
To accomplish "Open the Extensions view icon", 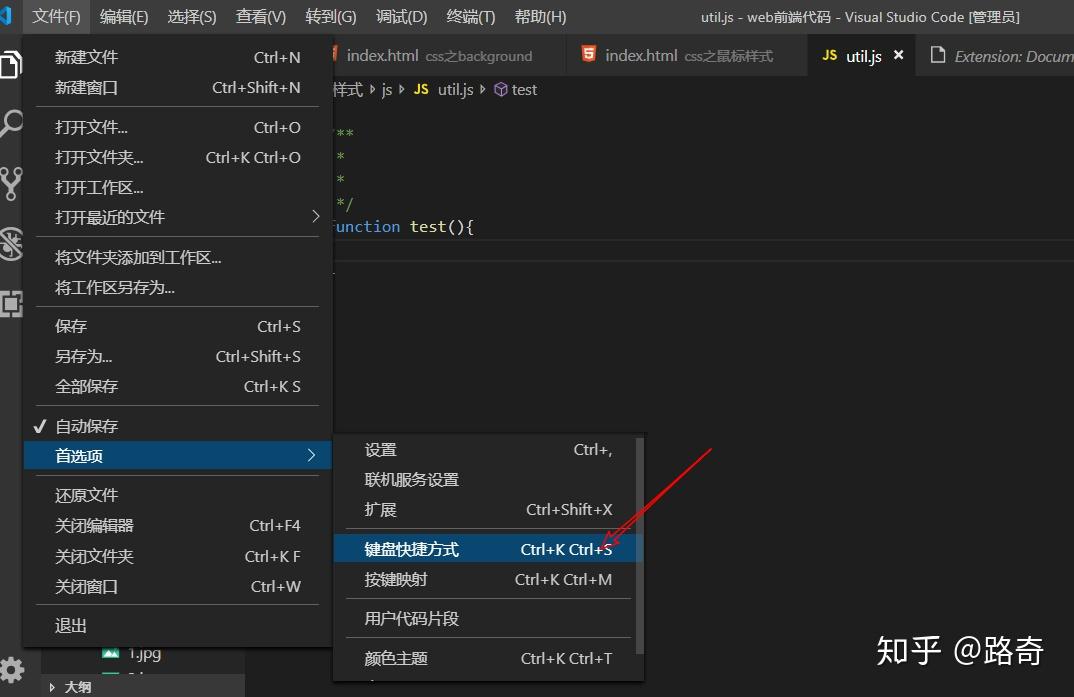I will (12, 304).
